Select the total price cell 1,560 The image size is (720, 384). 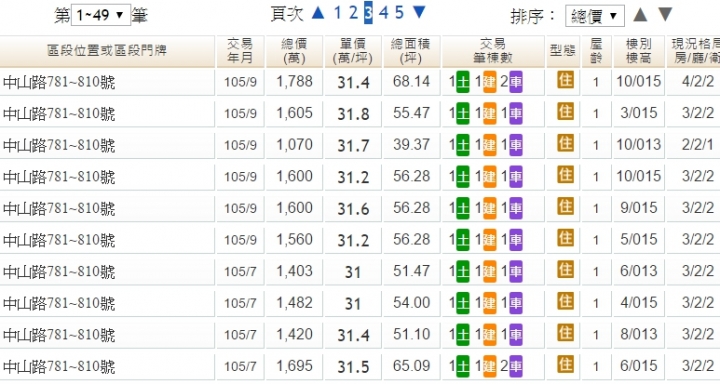(294, 240)
